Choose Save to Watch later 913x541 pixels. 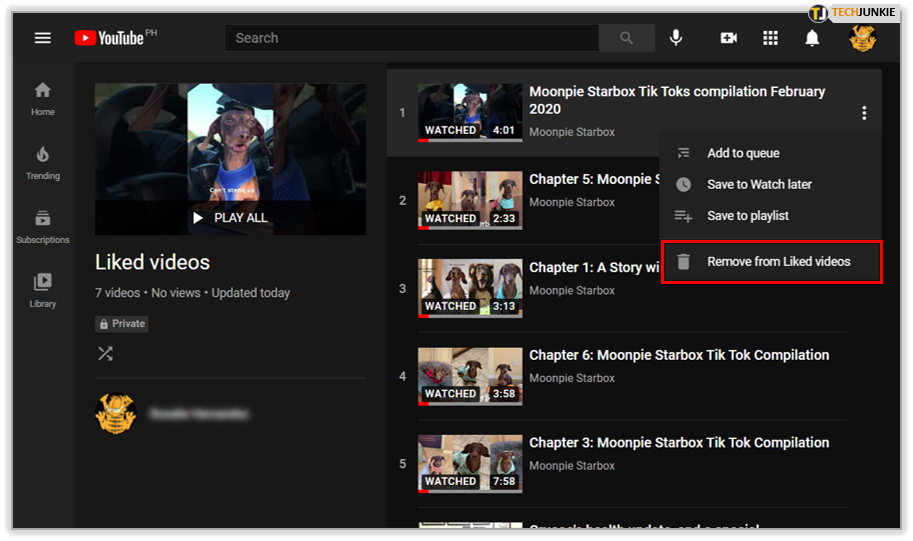[x=770, y=185]
